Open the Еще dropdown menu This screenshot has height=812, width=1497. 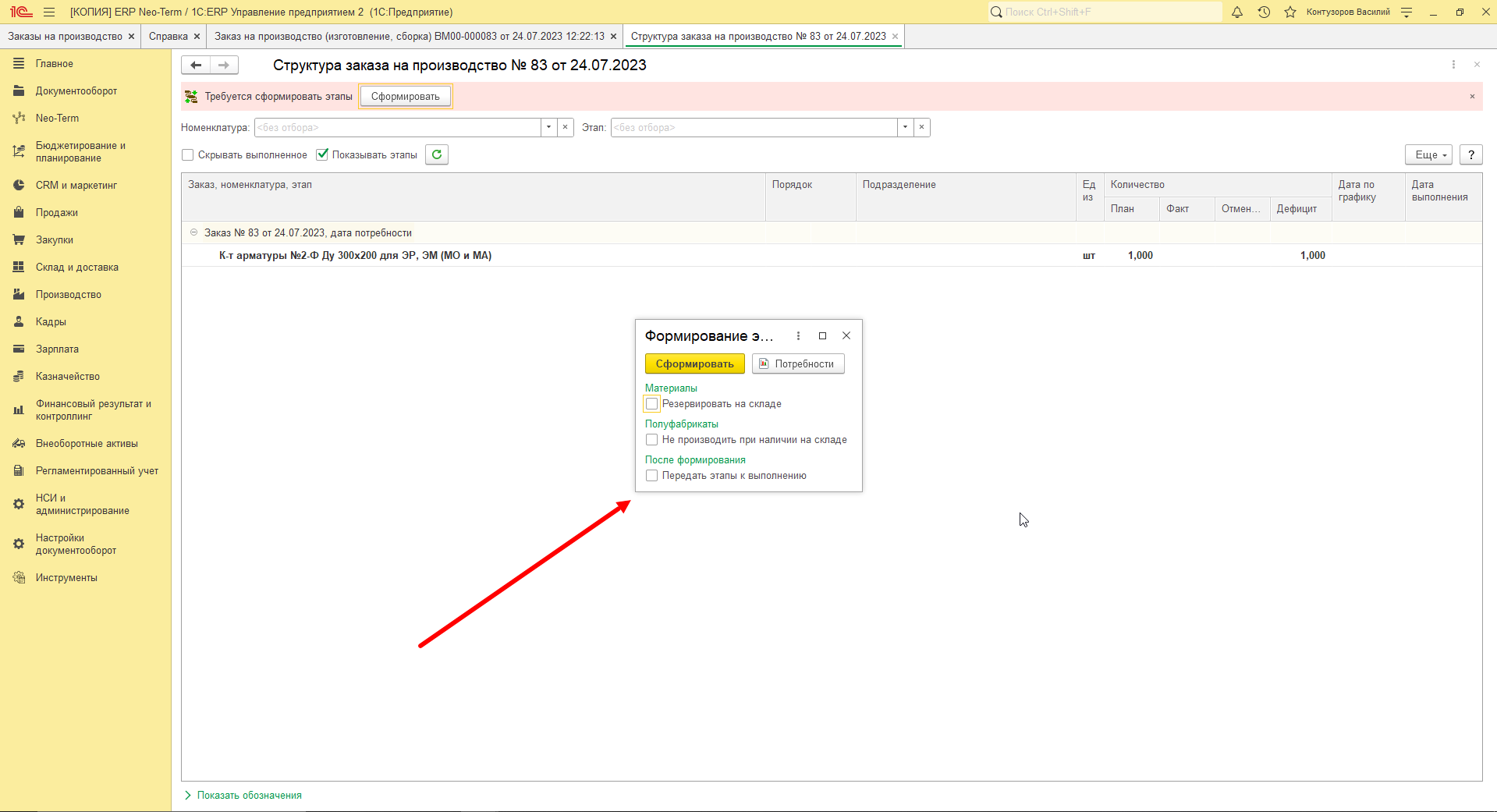(1428, 154)
